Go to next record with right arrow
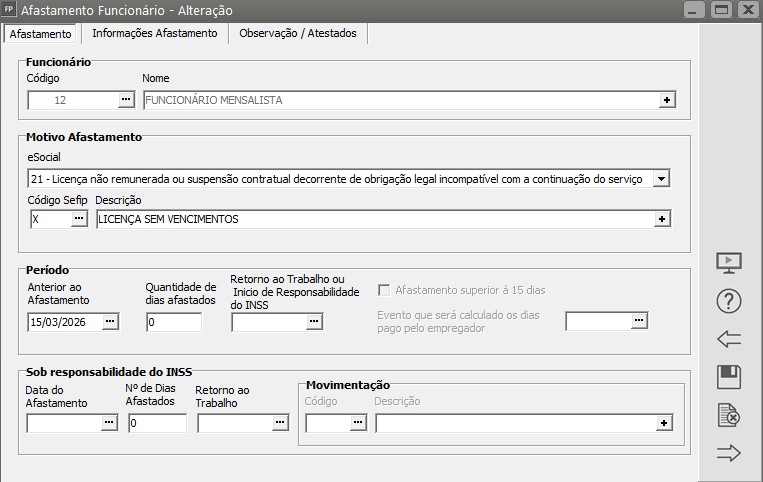The width and height of the screenshot is (763, 482). (730, 453)
